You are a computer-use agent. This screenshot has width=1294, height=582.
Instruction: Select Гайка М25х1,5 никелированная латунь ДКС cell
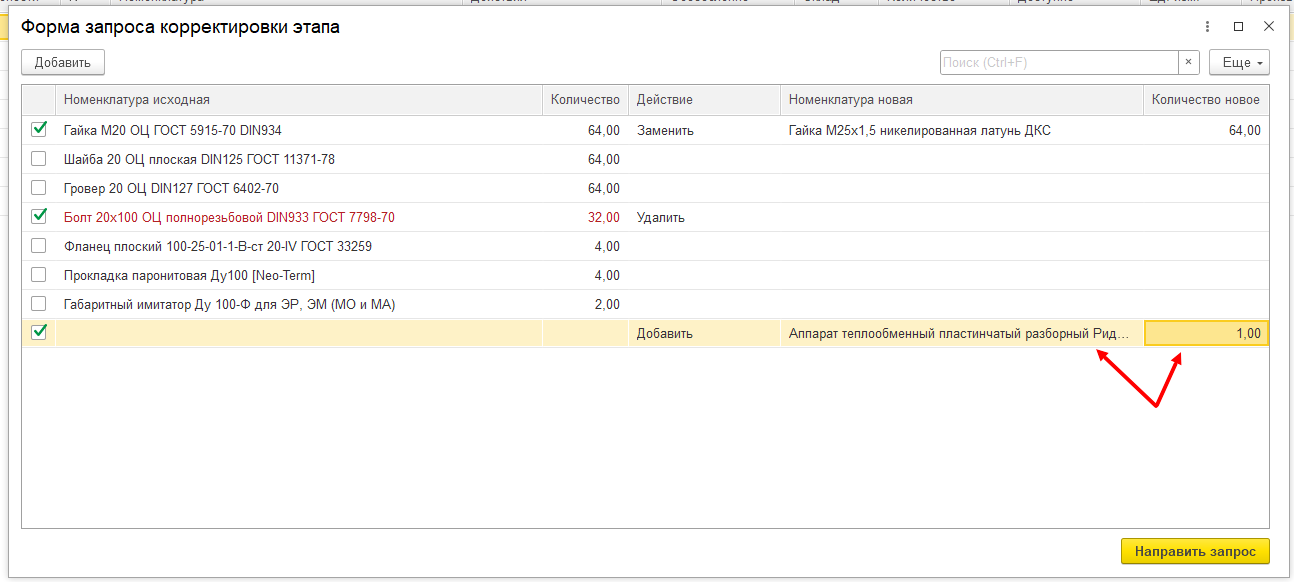pos(962,130)
